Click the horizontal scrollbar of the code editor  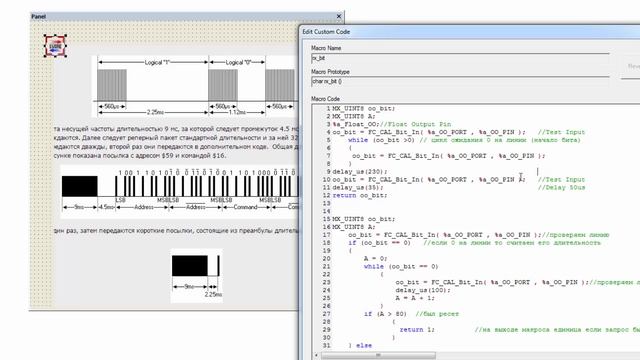(378, 356)
